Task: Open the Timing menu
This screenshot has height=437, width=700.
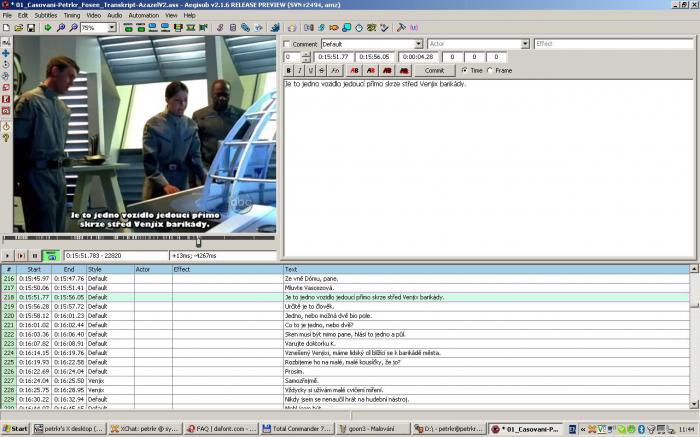Action: click(71, 15)
